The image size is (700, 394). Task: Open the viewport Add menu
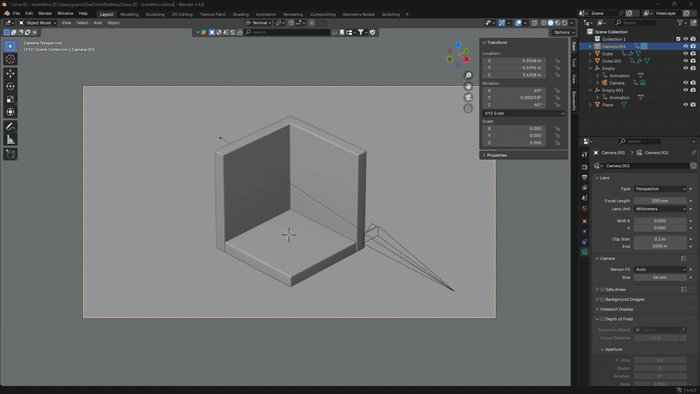[97, 23]
